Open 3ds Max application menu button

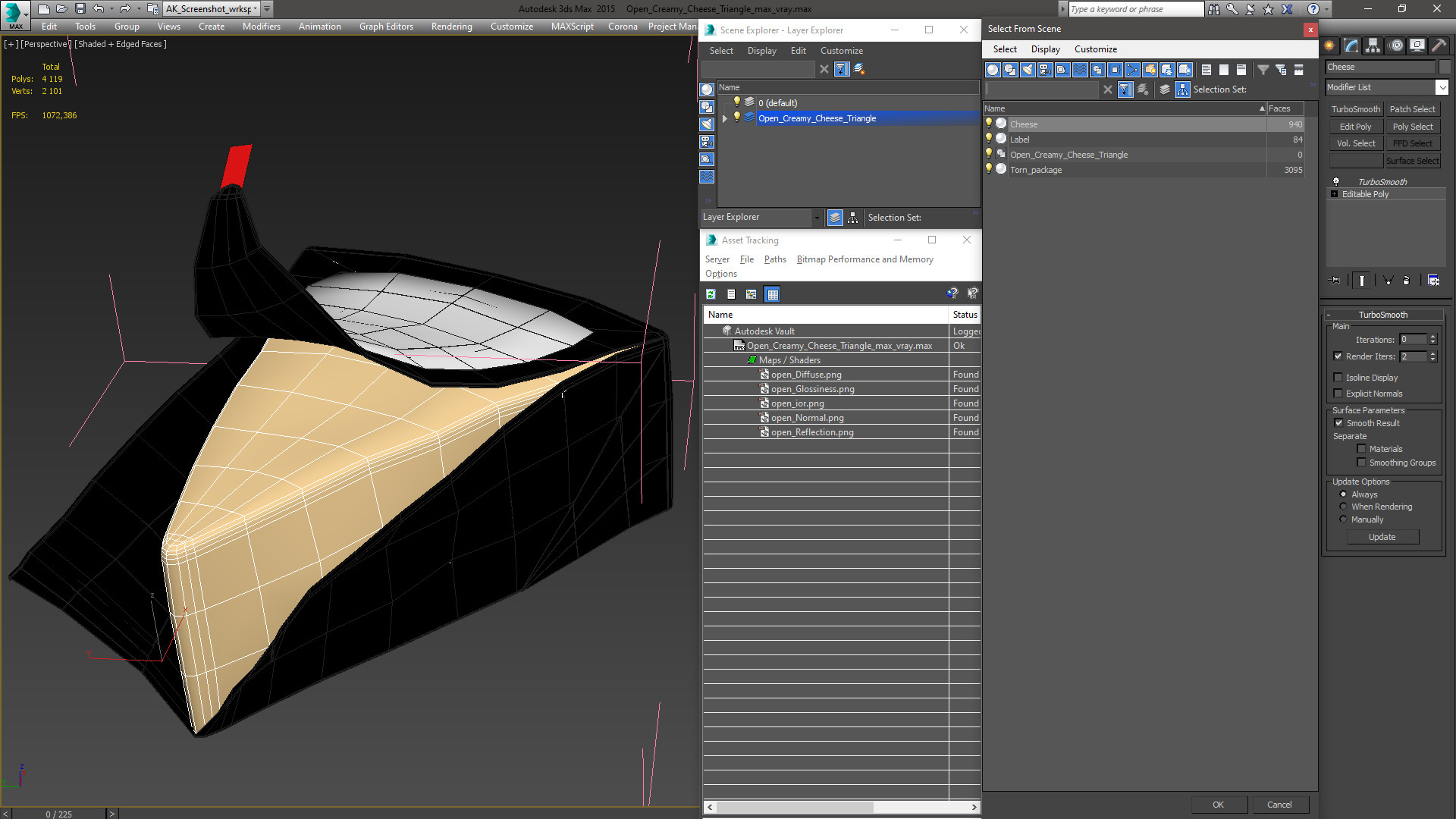coord(14,14)
